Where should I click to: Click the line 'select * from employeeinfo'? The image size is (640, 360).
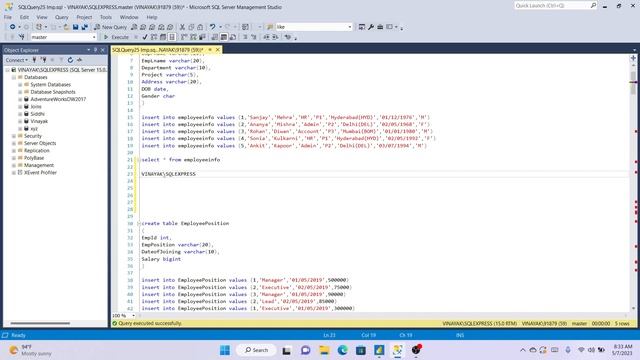[181, 160]
